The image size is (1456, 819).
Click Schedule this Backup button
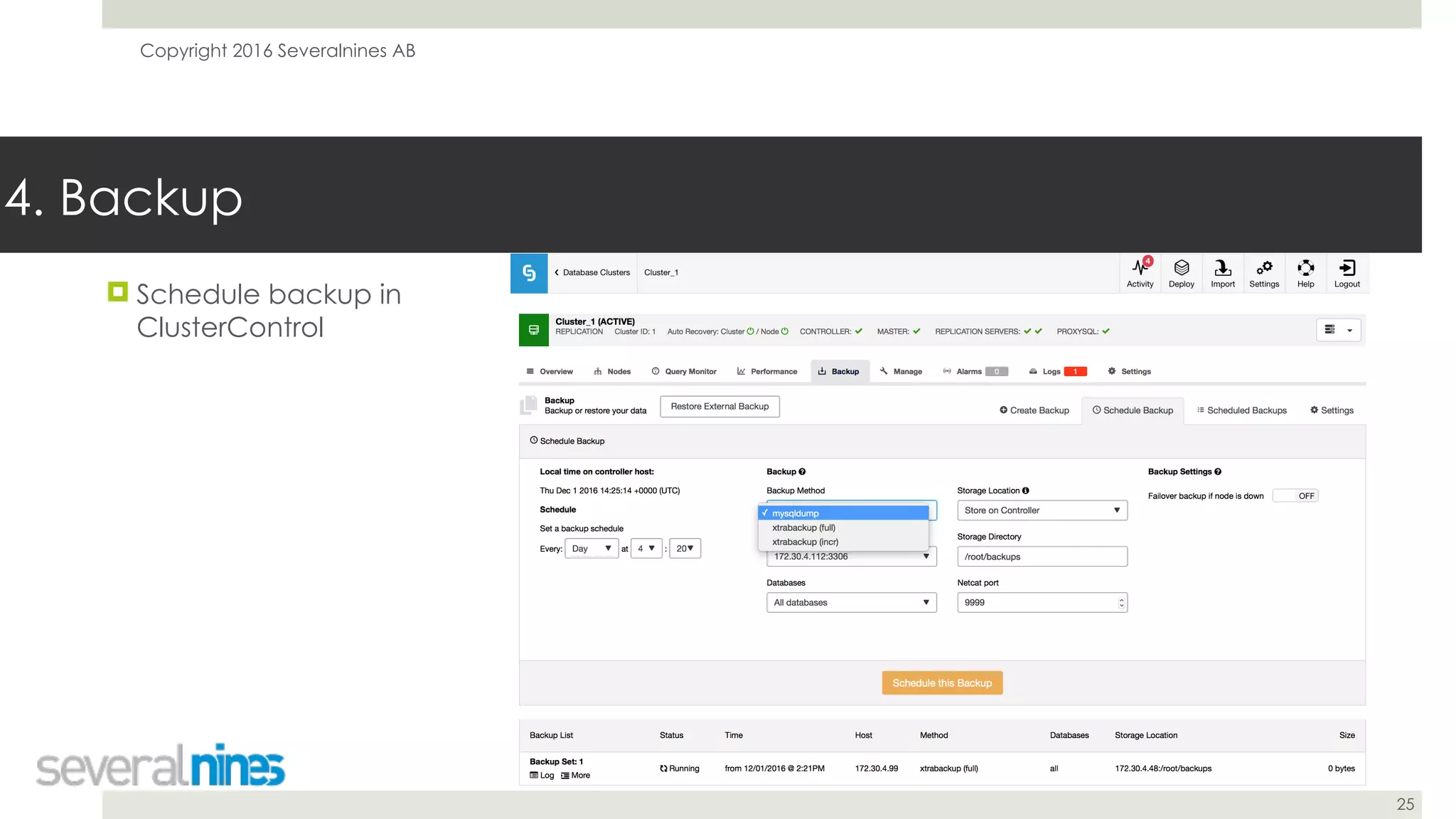(x=942, y=683)
